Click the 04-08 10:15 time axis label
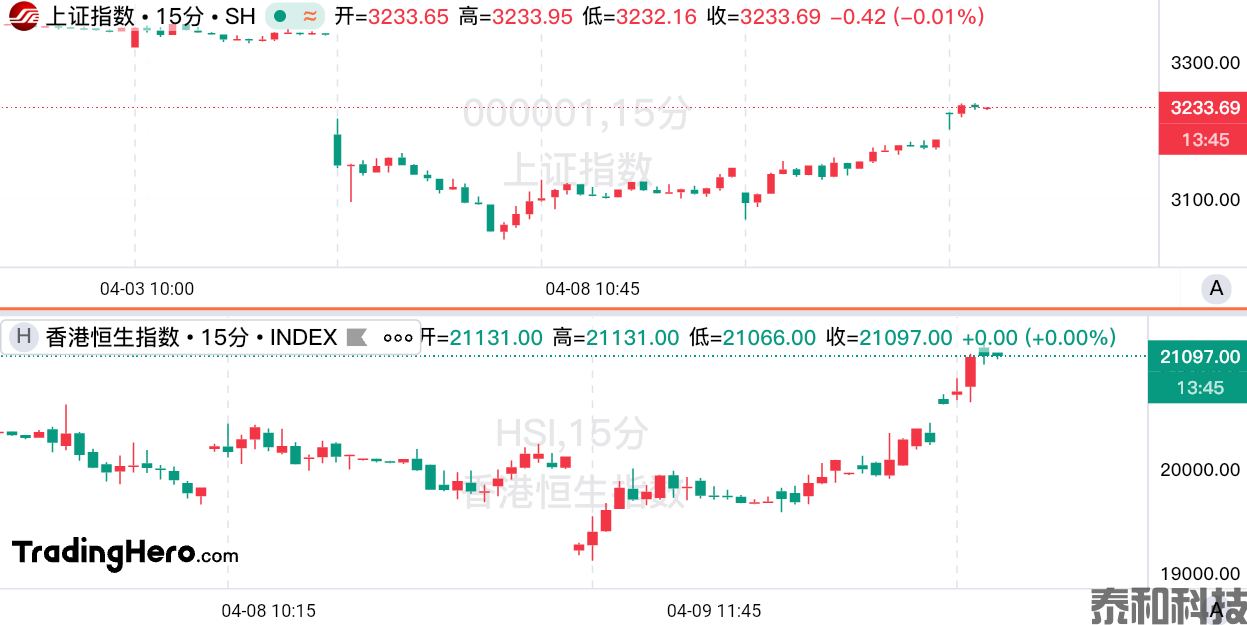This screenshot has height=625, width=1247. point(268,610)
